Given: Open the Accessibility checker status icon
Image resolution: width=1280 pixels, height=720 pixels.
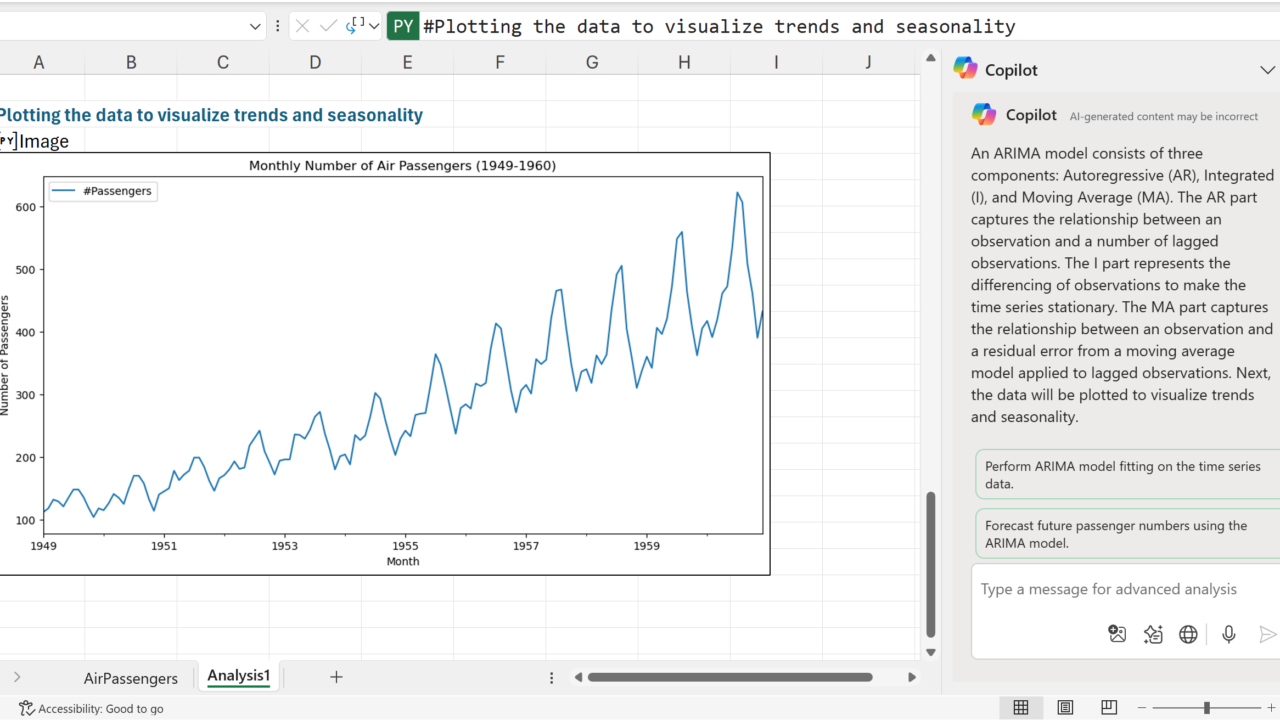Looking at the screenshot, I should point(27,708).
